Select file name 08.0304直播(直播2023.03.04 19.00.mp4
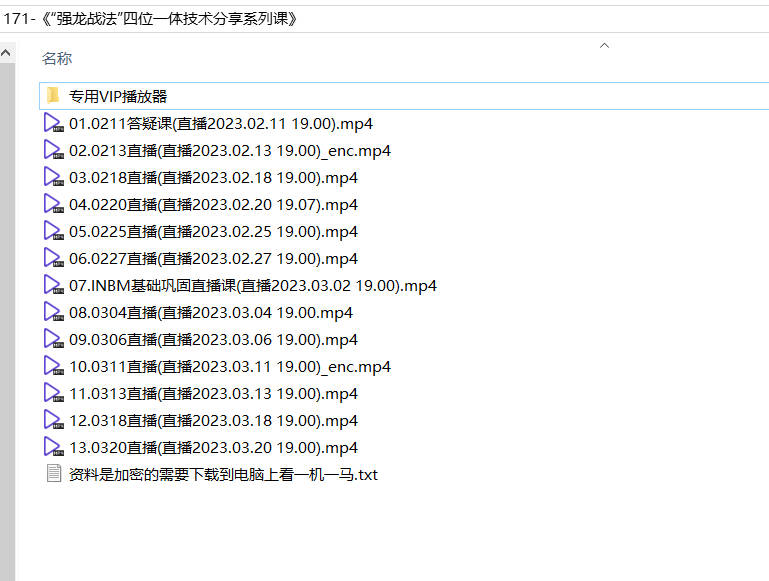Image resolution: width=769 pixels, height=581 pixels. tap(211, 312)
